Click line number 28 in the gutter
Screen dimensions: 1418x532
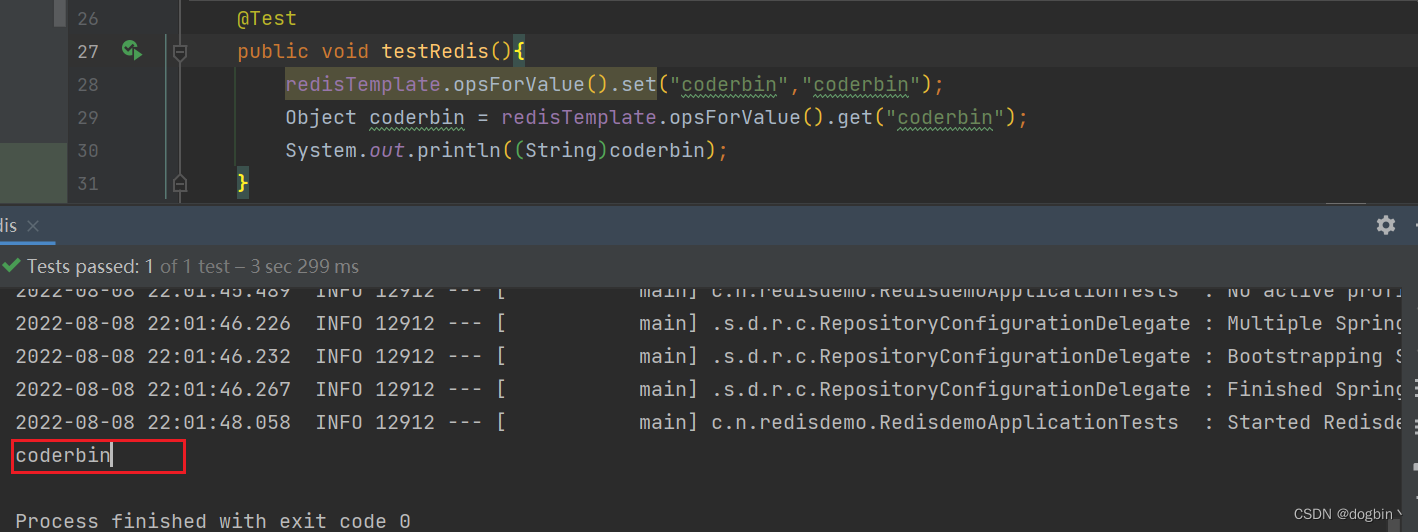[x=88, y=85]
